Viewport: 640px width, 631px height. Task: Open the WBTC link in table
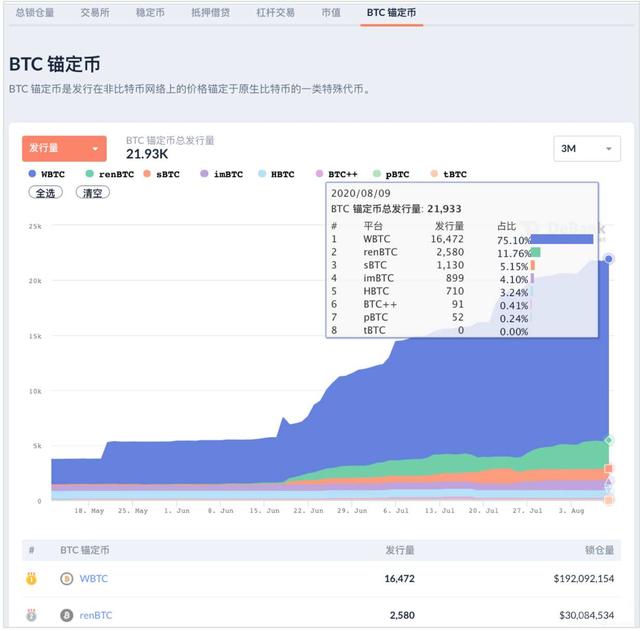tap(94, 579)
